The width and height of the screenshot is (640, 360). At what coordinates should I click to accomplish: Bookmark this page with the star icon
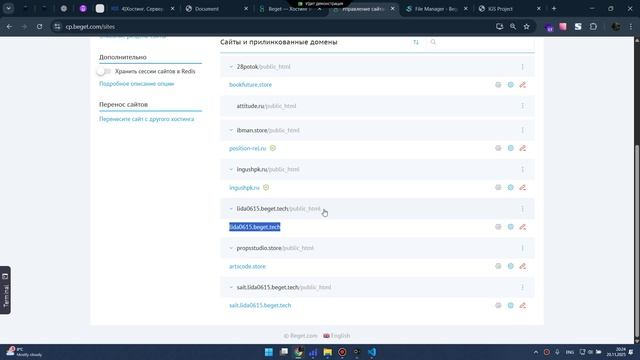click(527, 27)
